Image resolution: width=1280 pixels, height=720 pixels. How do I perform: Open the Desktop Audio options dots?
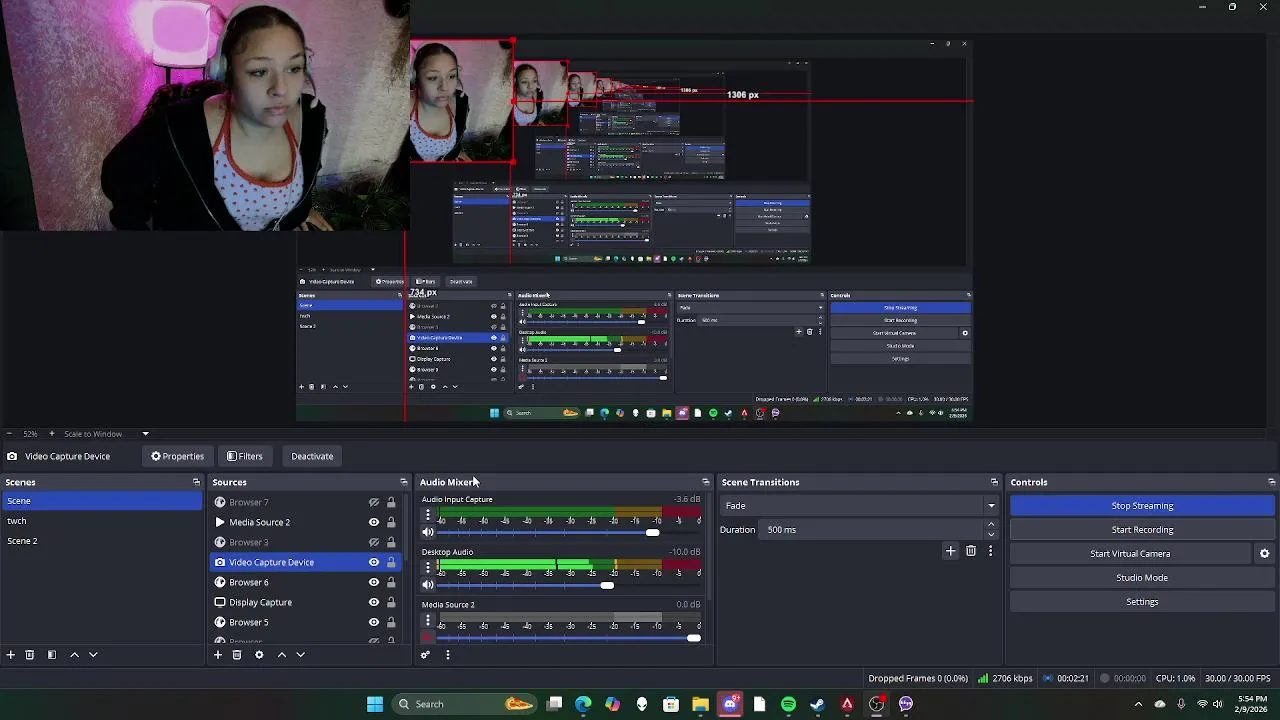(428, 567)
